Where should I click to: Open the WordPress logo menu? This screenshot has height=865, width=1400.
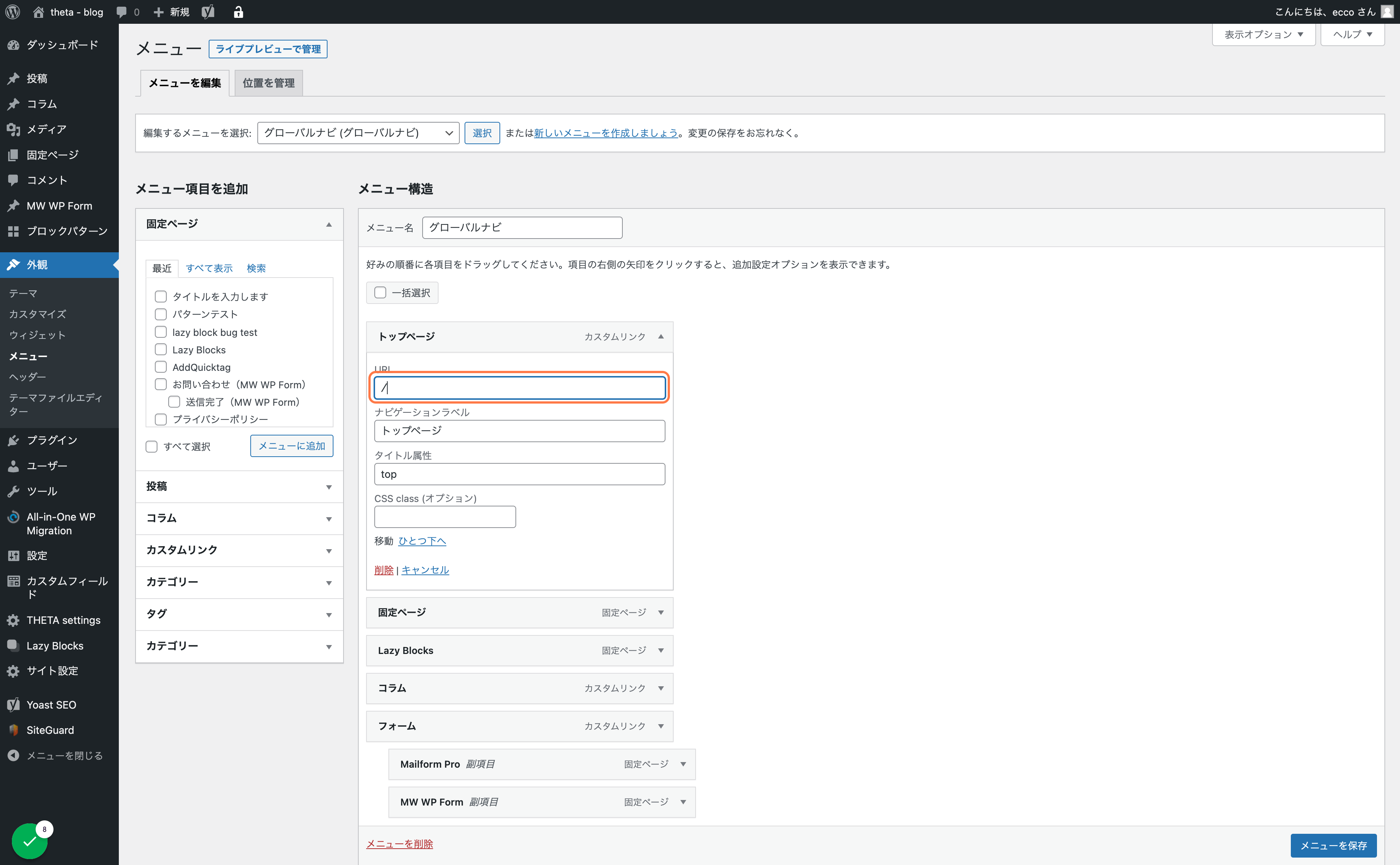[13, 12]
